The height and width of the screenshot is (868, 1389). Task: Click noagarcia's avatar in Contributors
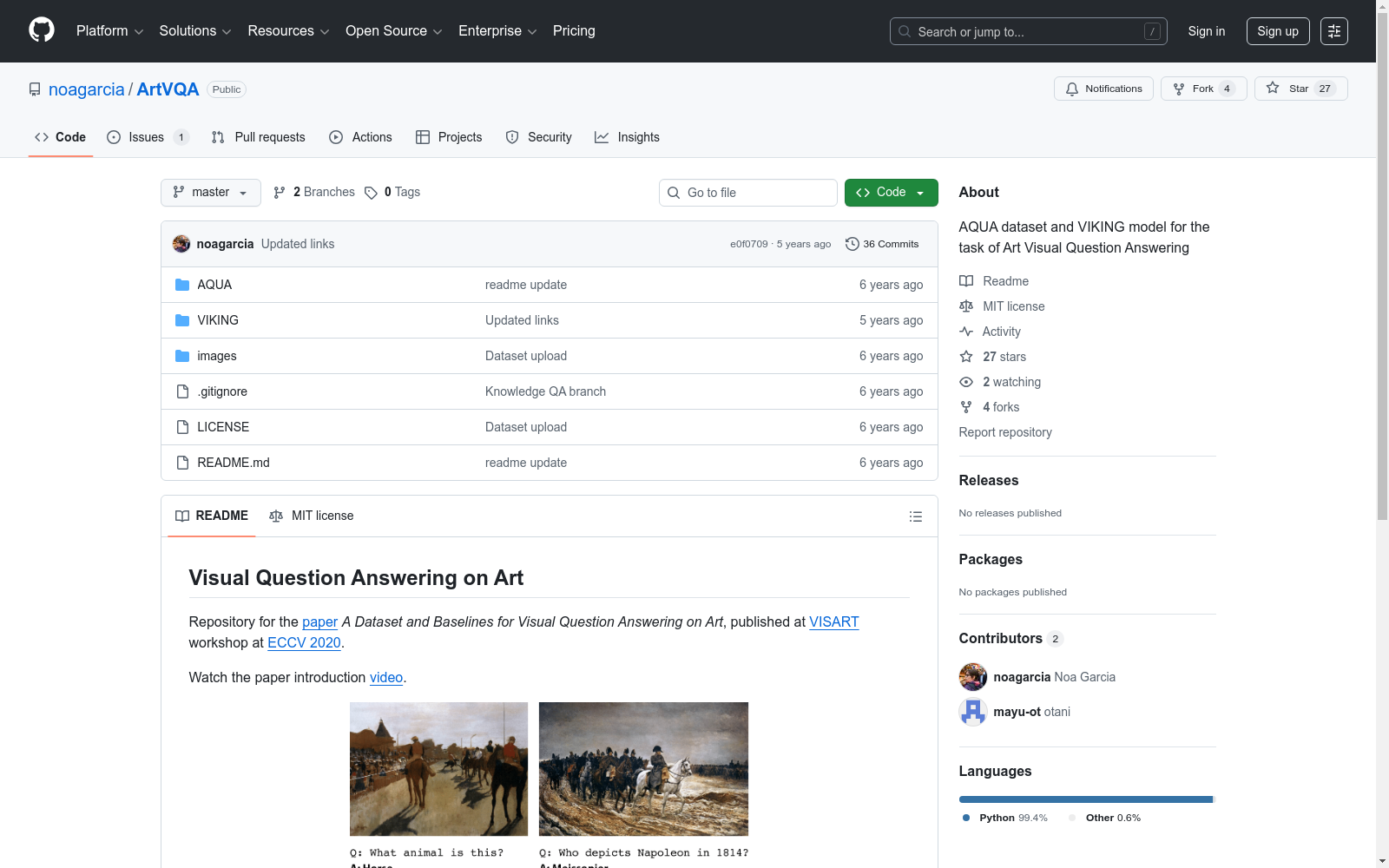973,677
